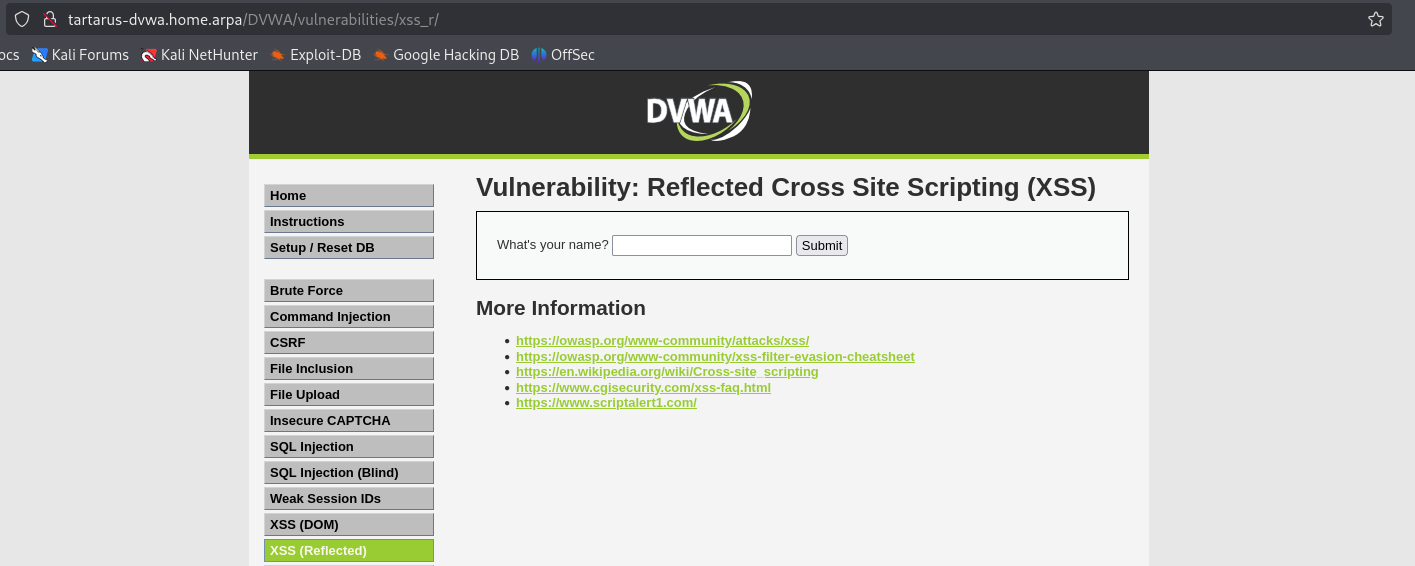Click the shield tracking protection icon

22,19
